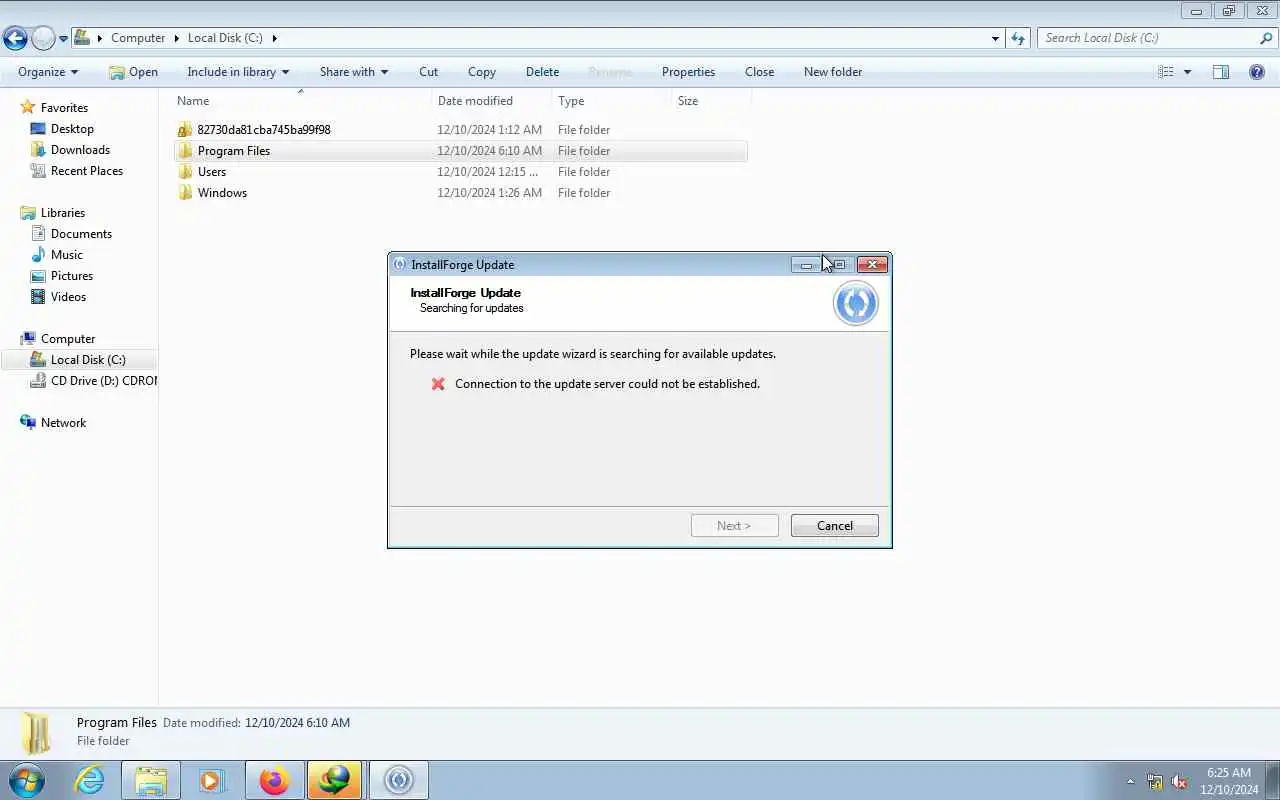Open Desktop in the navigation pane

(72, 129)
